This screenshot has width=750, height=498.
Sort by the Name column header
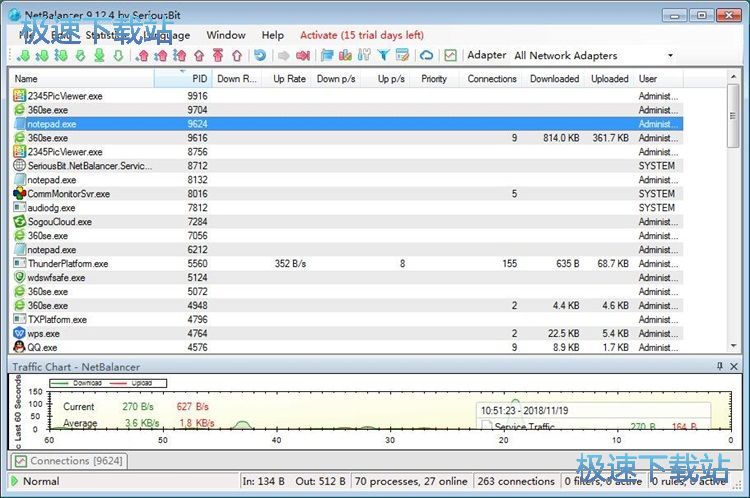pyautogui.click(x=82, y=78)
